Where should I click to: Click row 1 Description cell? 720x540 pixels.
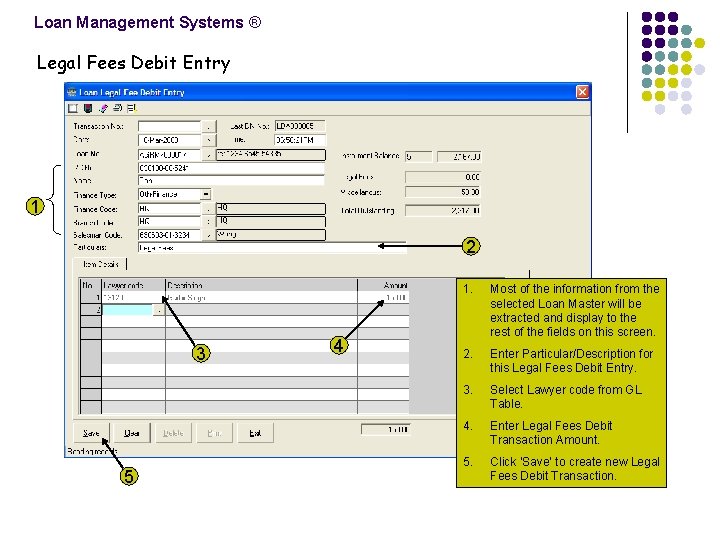(x=261, y=298)
